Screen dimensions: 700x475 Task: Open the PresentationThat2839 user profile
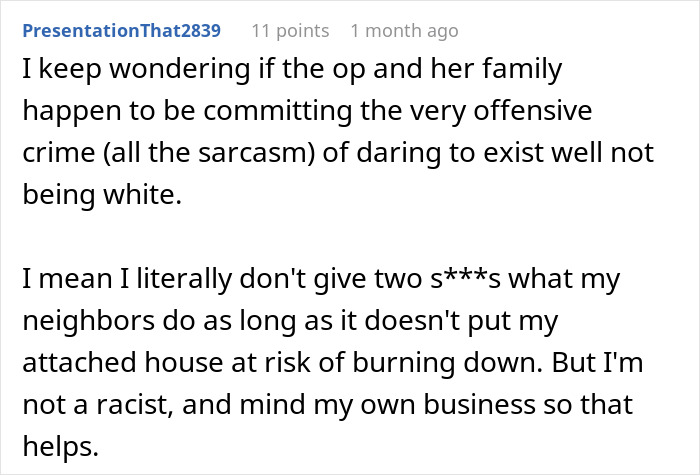pyautogui.click(x=121, y=31)
